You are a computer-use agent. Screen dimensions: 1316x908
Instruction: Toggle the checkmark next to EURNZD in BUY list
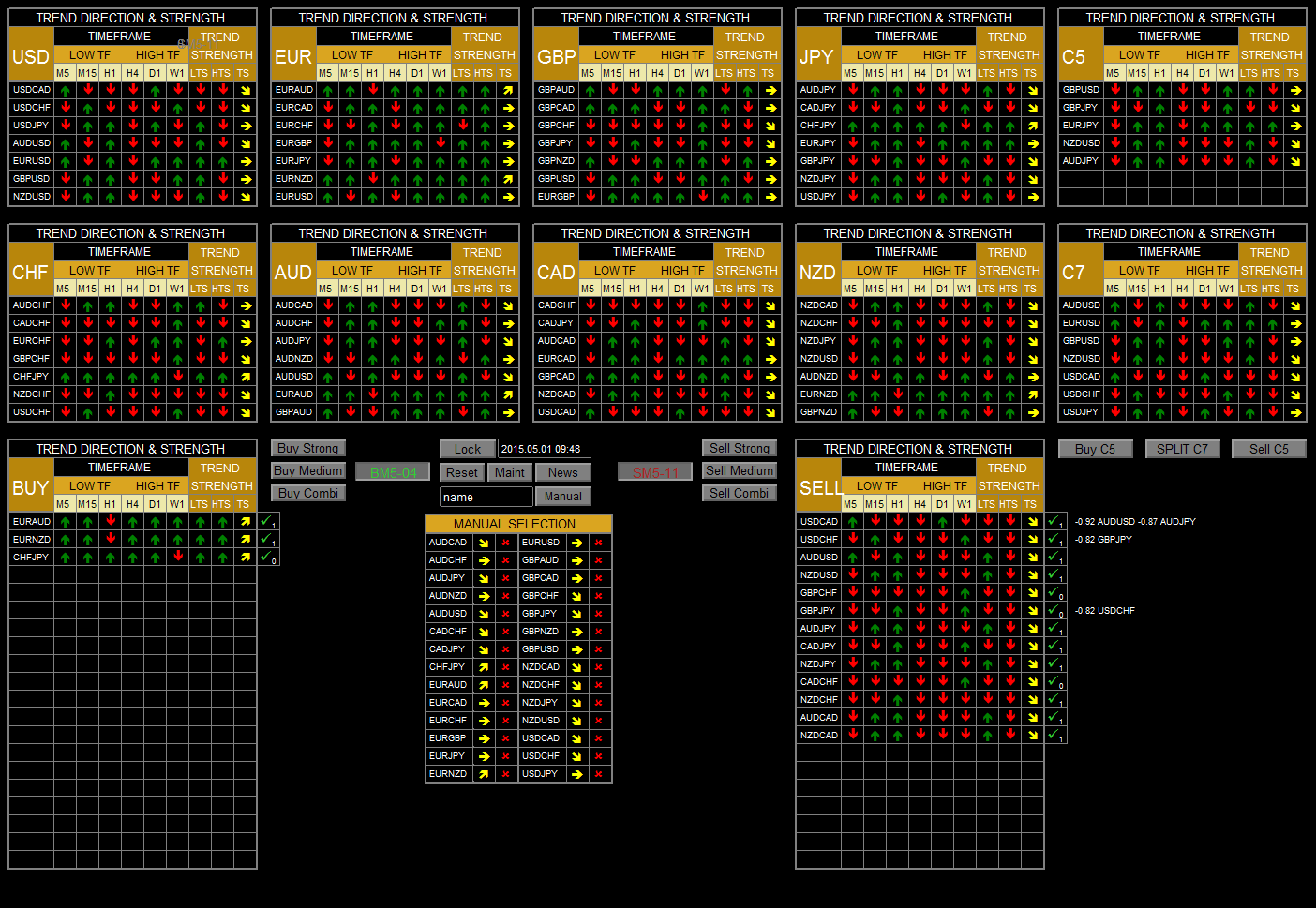tap(266, 539)
